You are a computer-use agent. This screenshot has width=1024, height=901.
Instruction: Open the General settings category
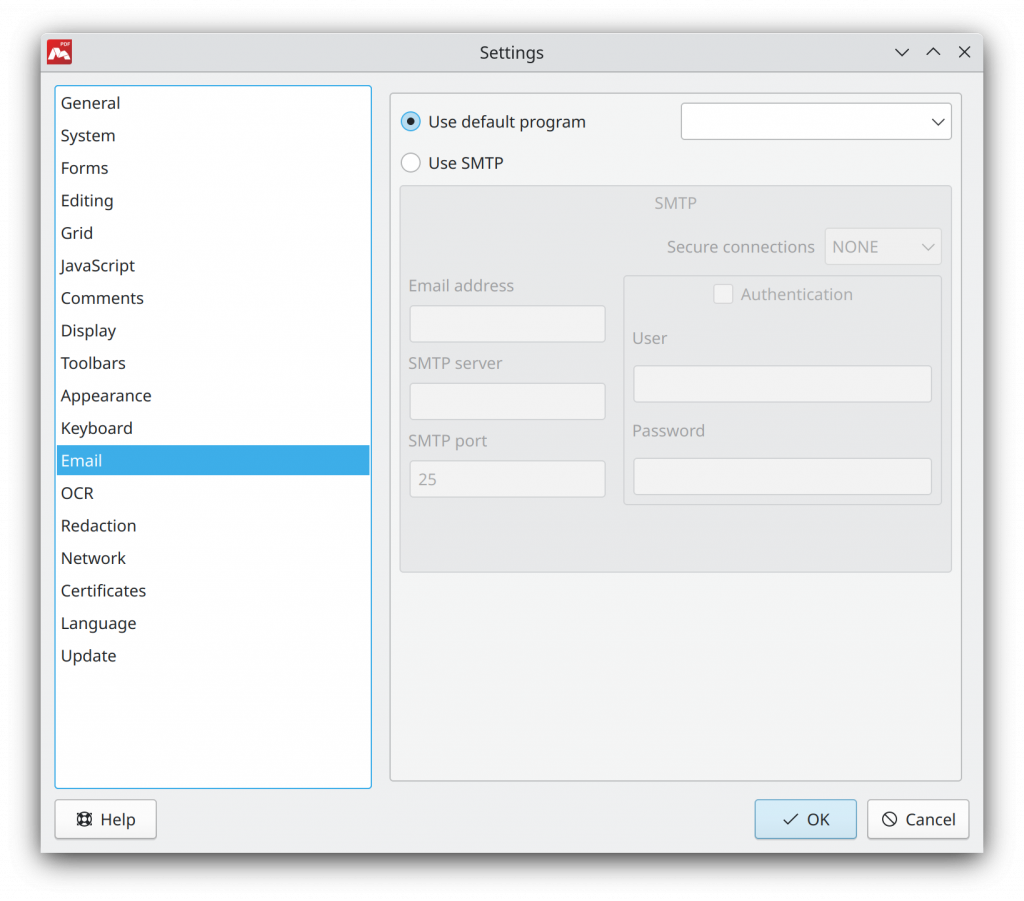[90, 102]
